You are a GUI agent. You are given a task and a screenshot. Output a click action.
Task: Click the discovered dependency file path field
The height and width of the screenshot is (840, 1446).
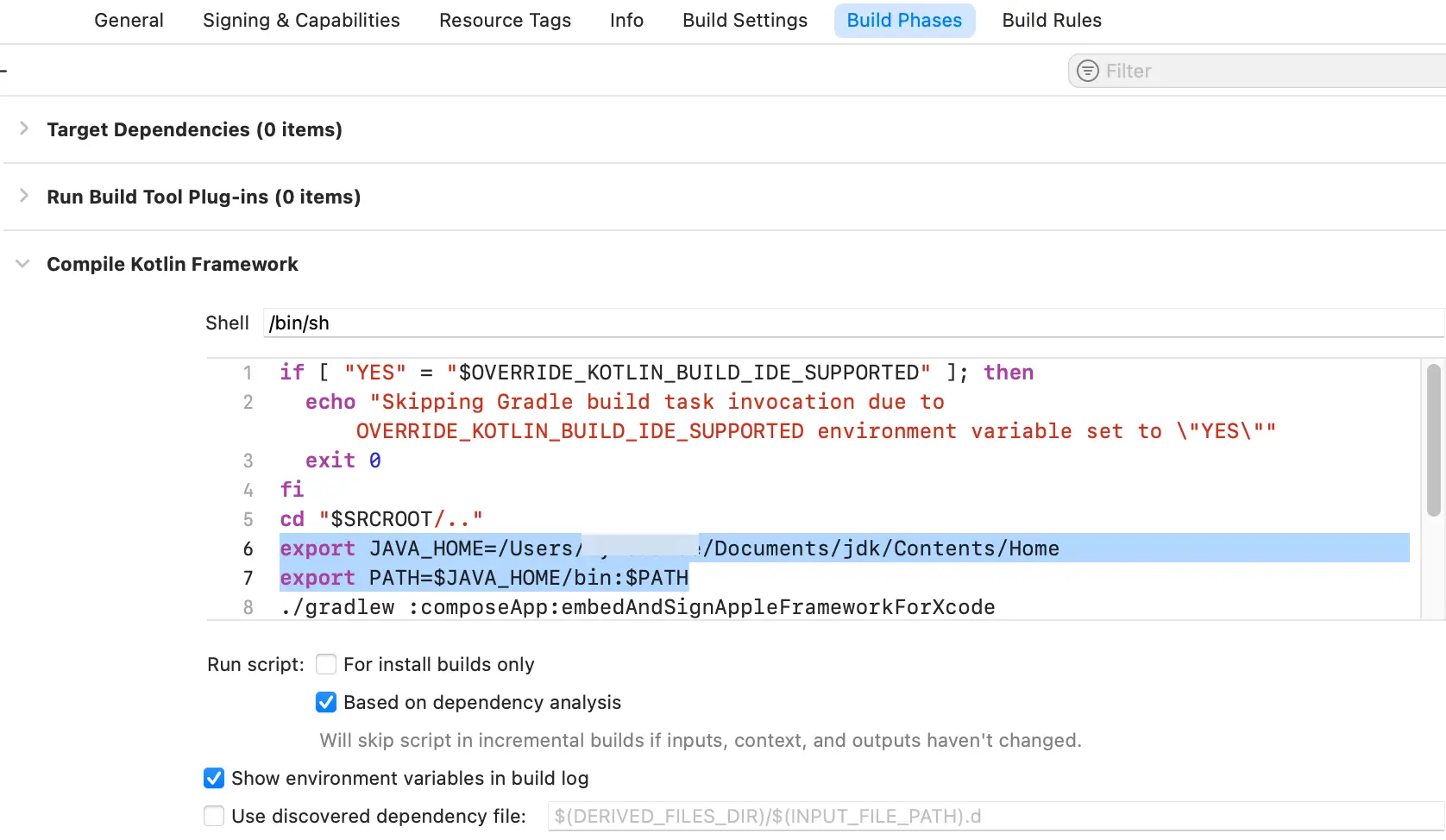992,816
